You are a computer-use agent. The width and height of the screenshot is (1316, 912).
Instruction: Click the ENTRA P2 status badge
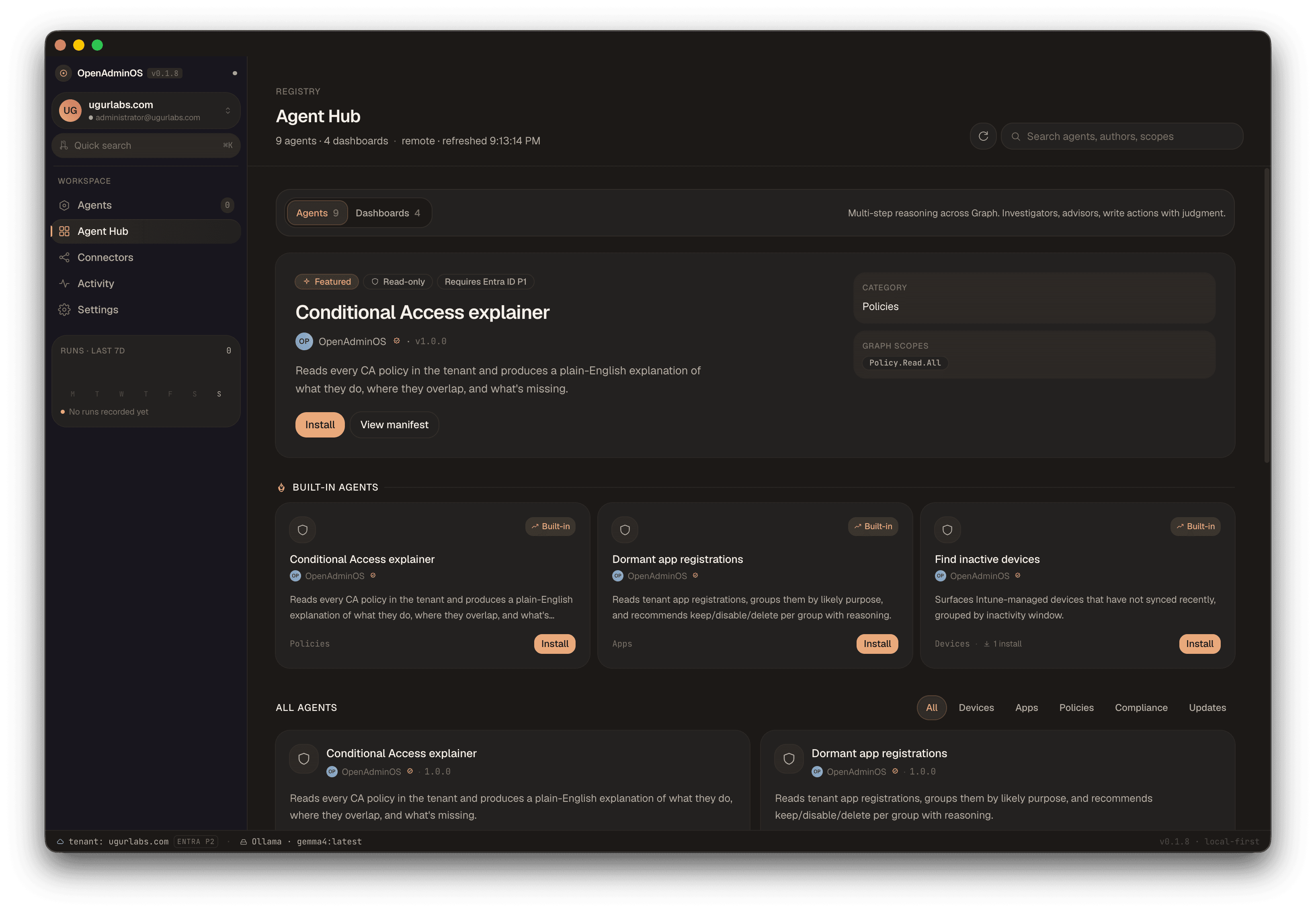click(x=195, y=841)
